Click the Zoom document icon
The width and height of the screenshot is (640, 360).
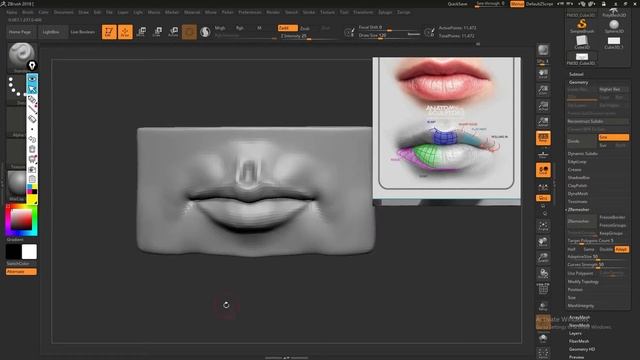point(543,90)
